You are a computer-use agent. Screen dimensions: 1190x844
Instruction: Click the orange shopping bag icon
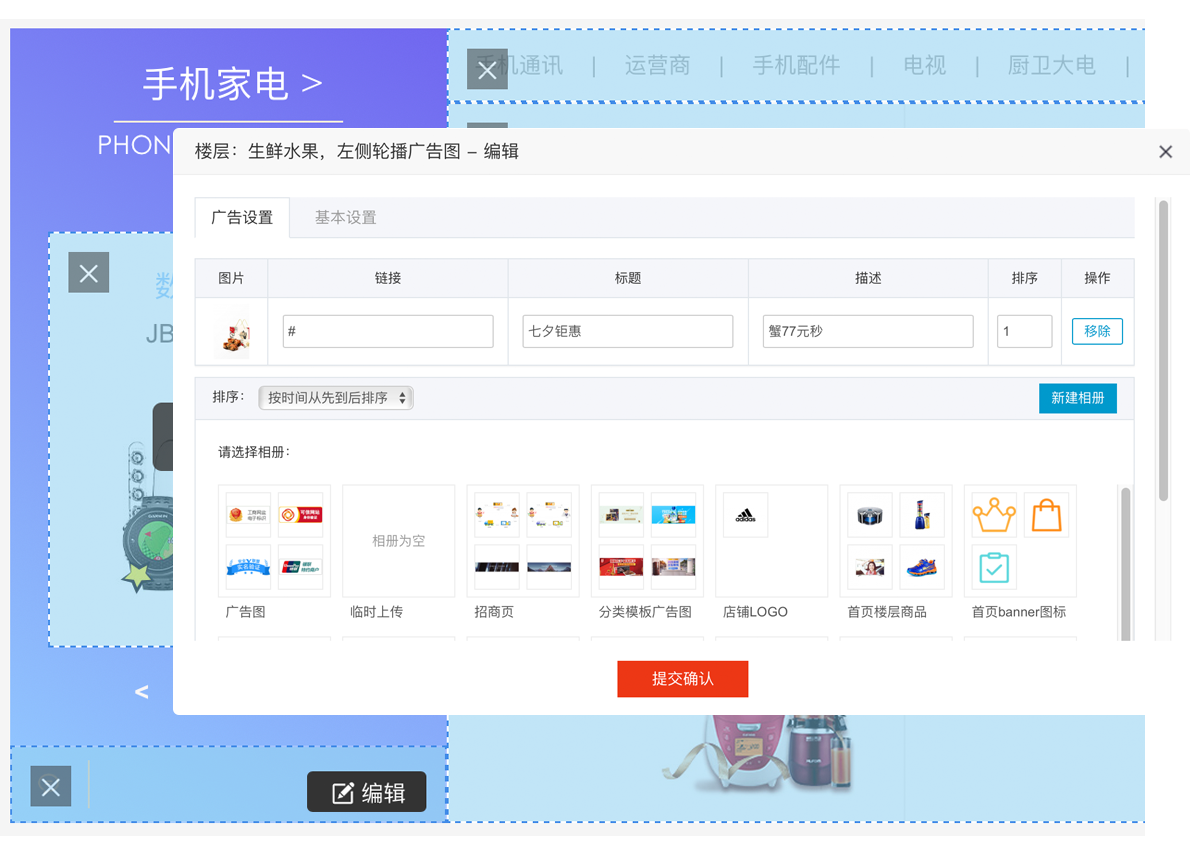tap(1047, 515)
